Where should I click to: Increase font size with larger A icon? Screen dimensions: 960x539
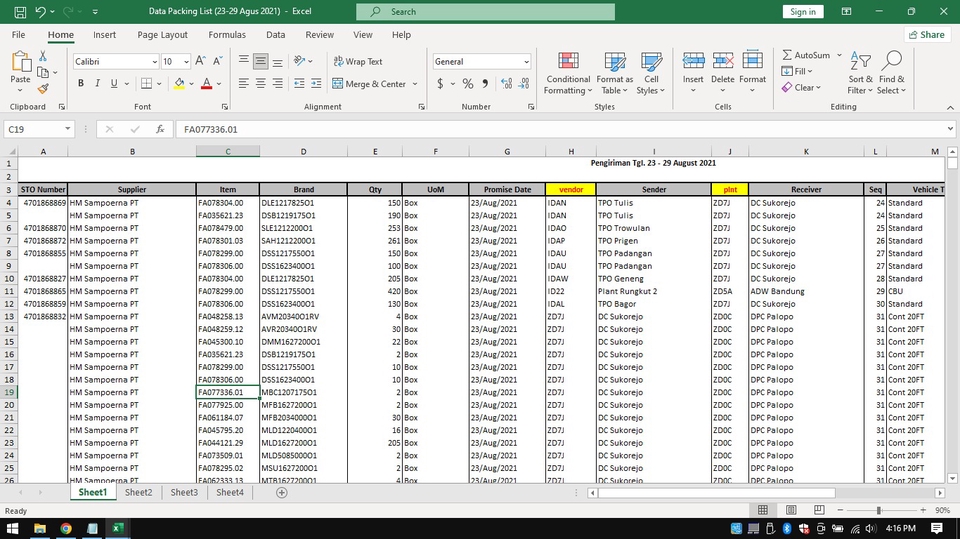(x=200, y=61)
